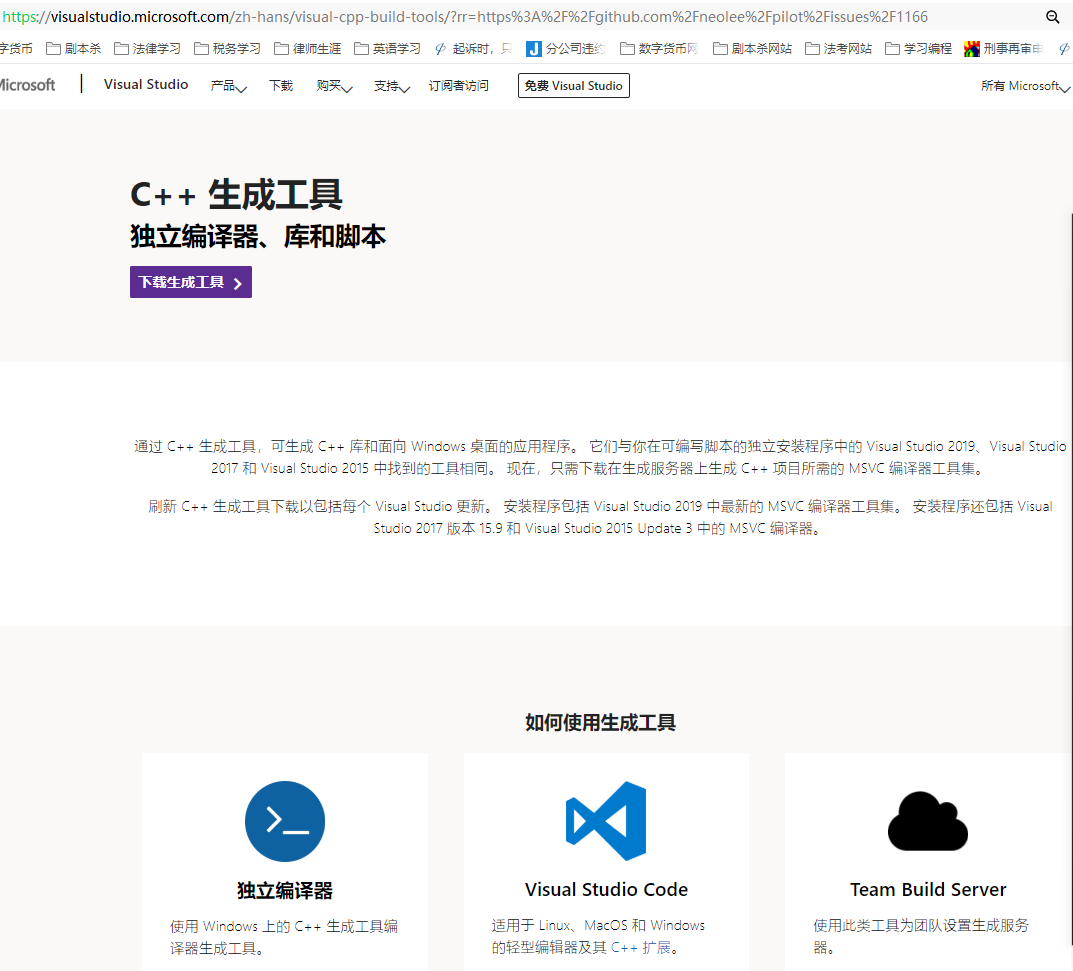Screen dimensions: 1073x971
Task: Click the 免费 Visual Studio button
Action: 573,86
